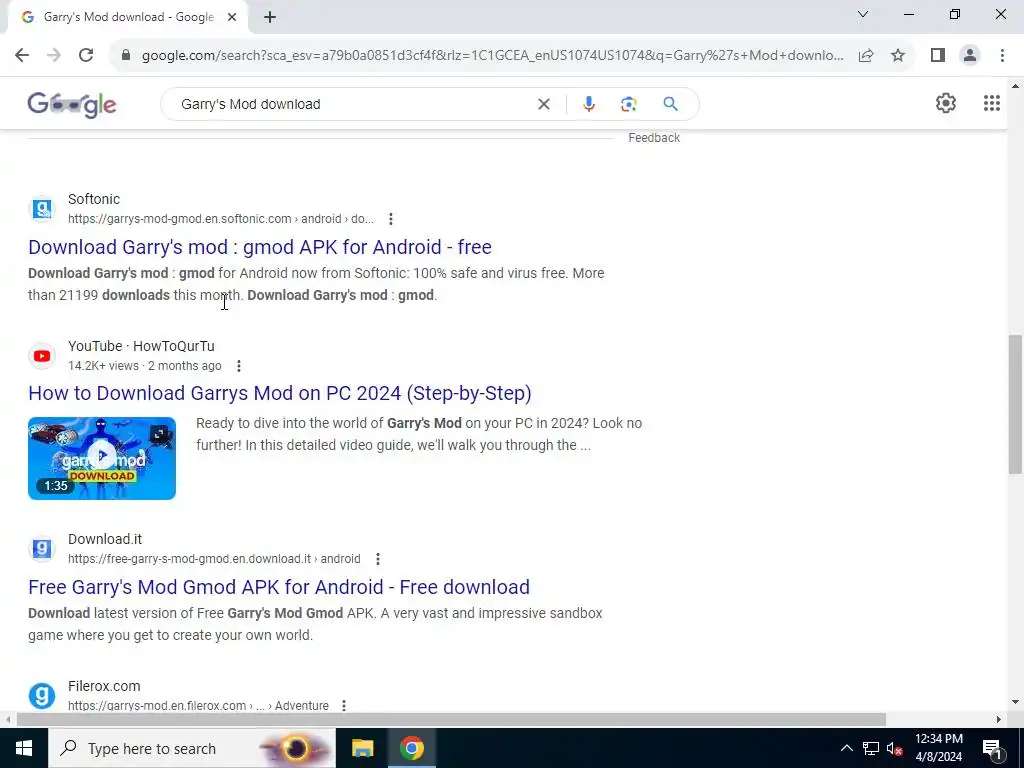Bookmark this tab with the star icon

coord(898,56)
